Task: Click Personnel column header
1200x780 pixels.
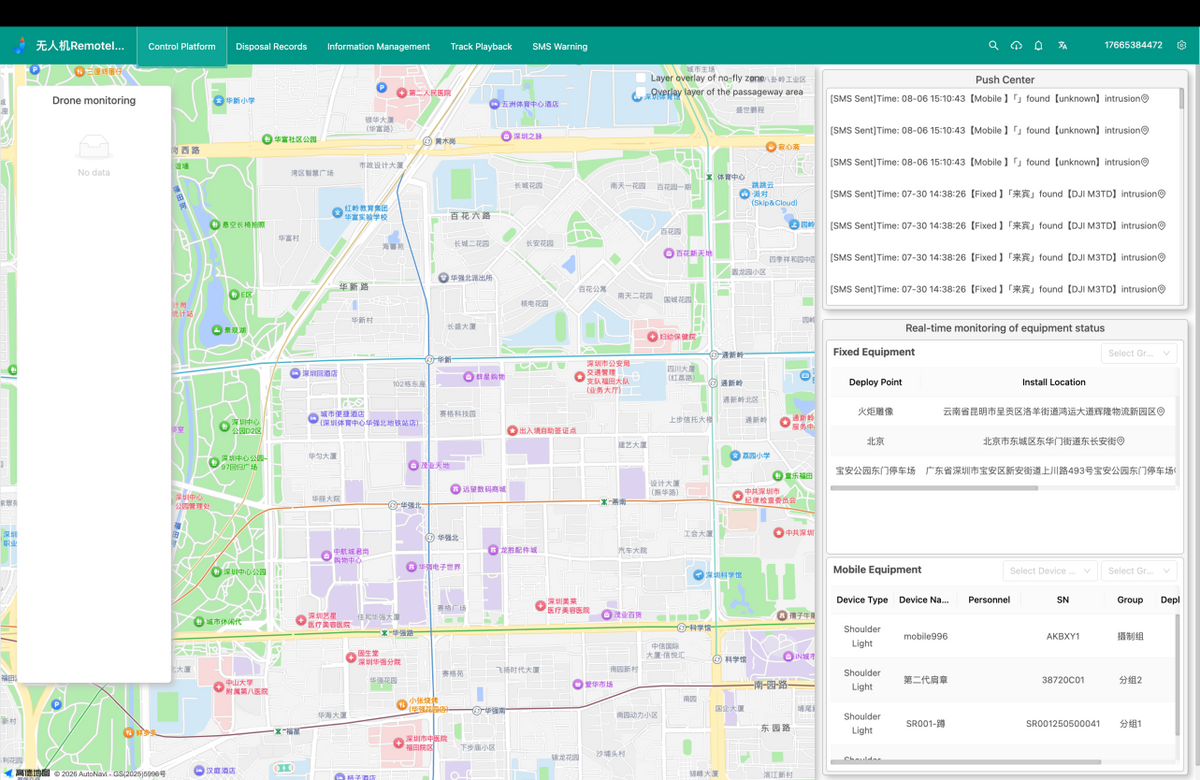Action: click(x=989, y=600)
